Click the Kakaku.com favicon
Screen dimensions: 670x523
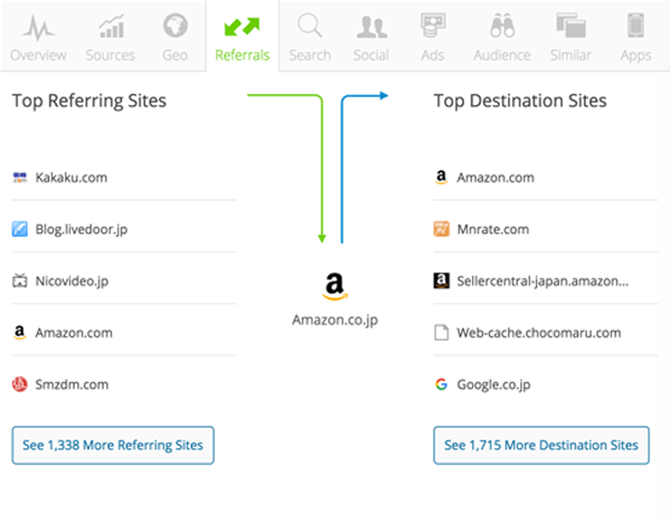click(20, 177)
